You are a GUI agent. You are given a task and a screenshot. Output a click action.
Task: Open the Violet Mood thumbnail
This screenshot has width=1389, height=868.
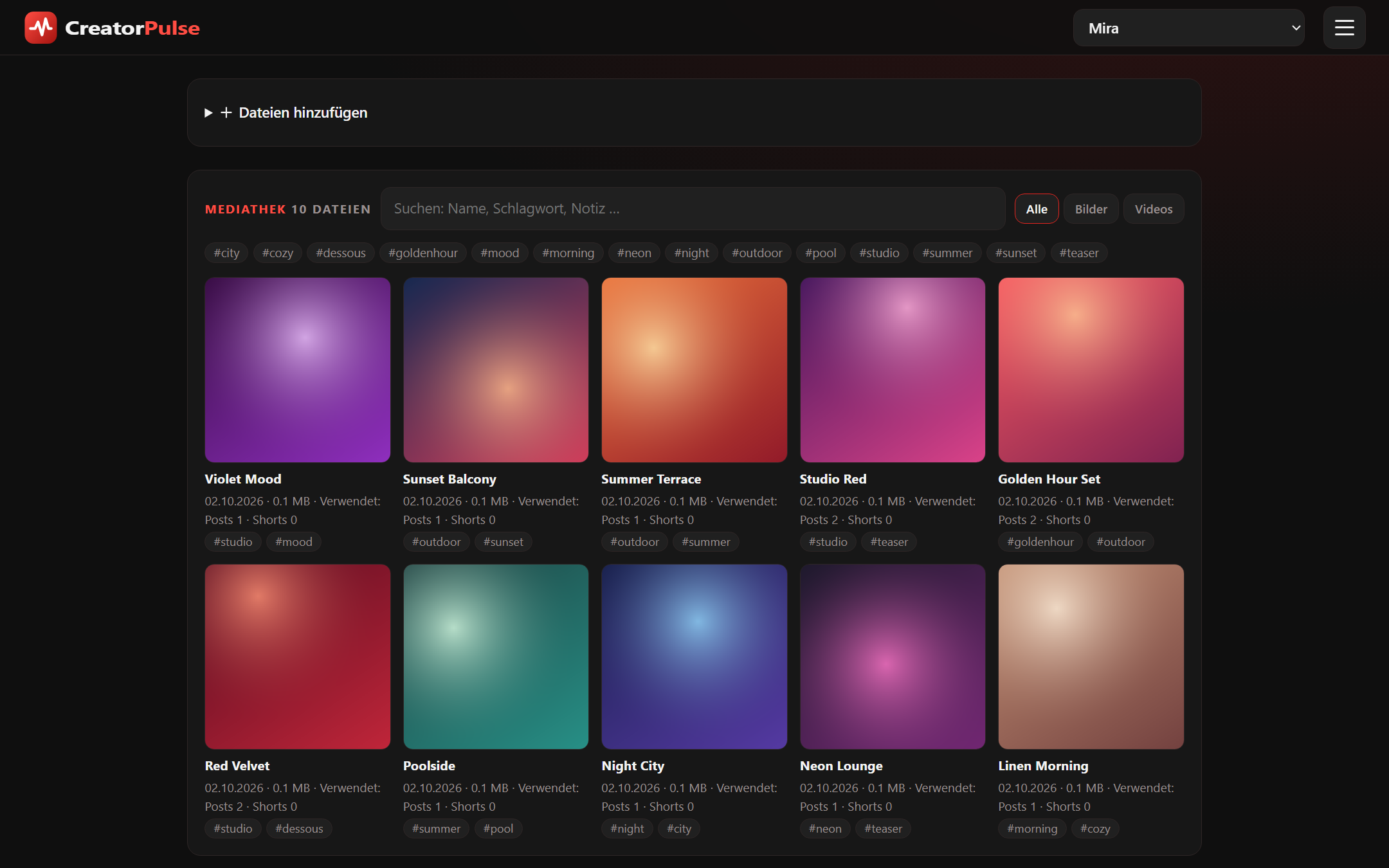click(x=298, y=370)
